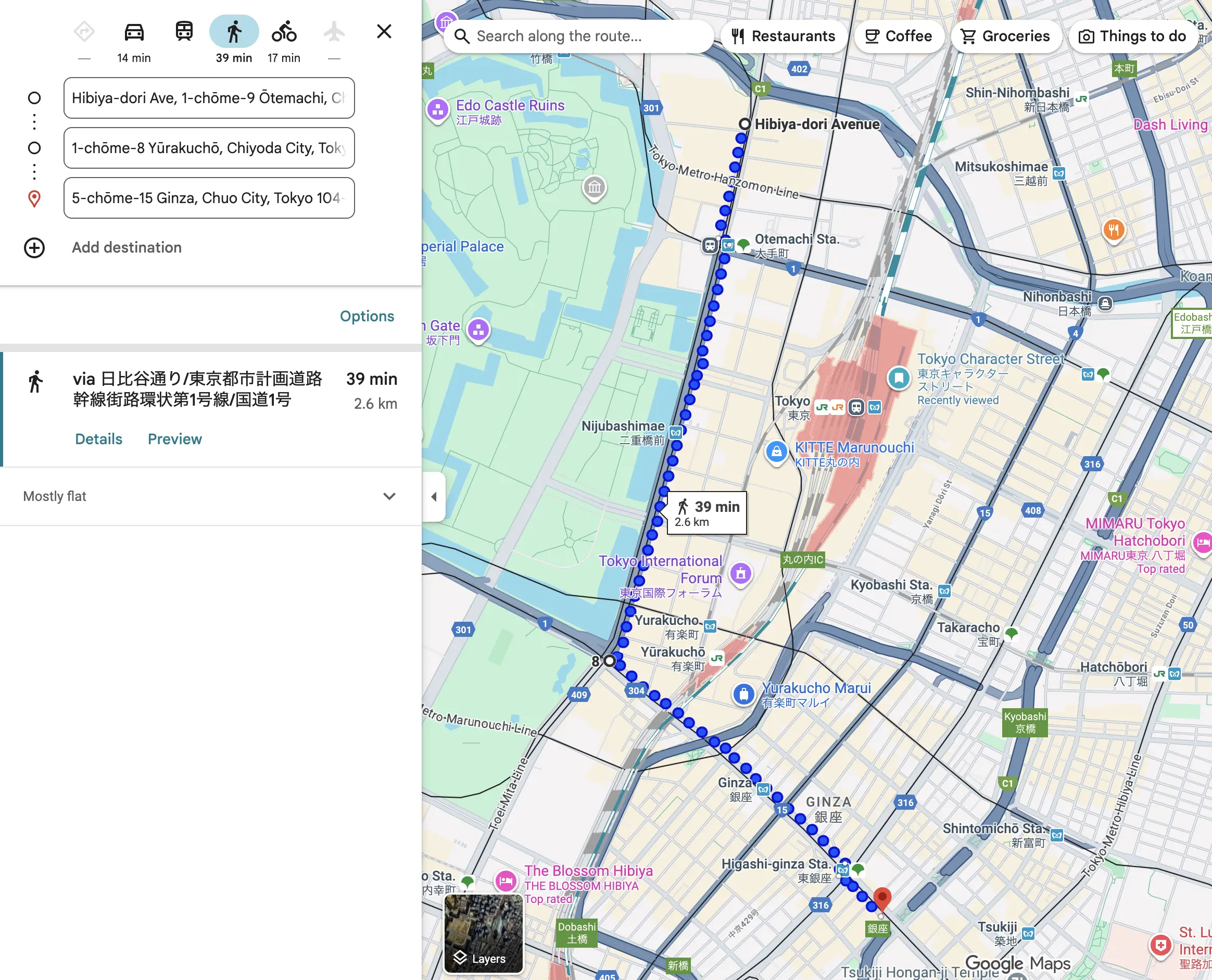The image size is (1212, 980).
Task: Toggle Layers satellite view thumbnail
Action: 484,933
